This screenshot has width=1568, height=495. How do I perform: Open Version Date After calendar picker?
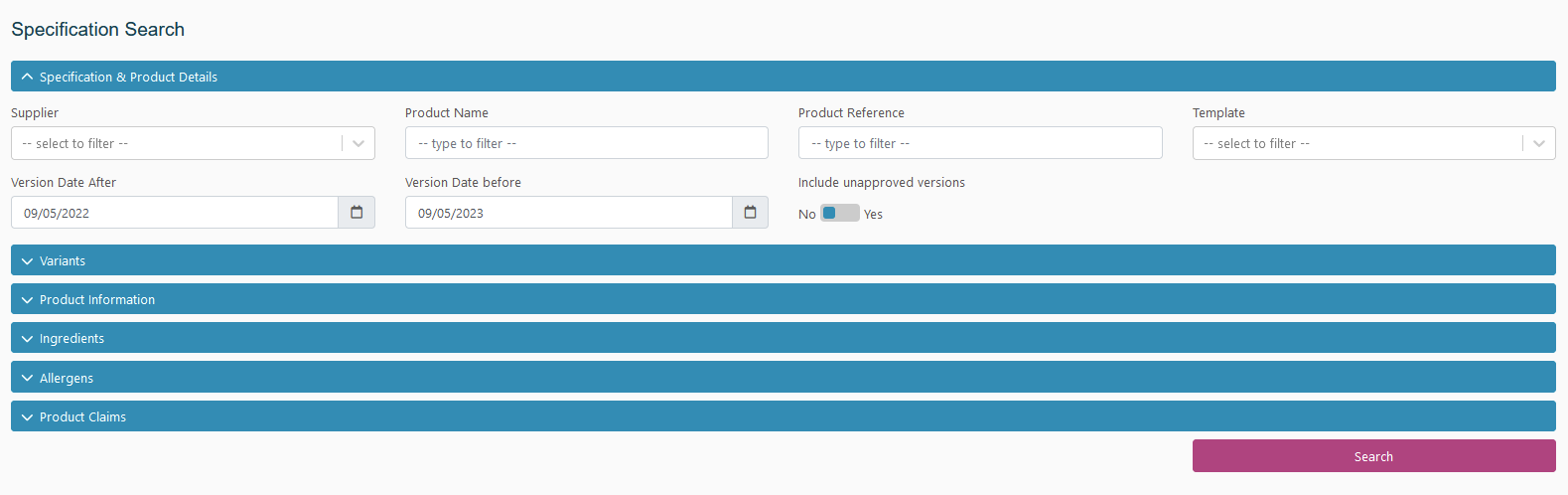coord(356,213)
